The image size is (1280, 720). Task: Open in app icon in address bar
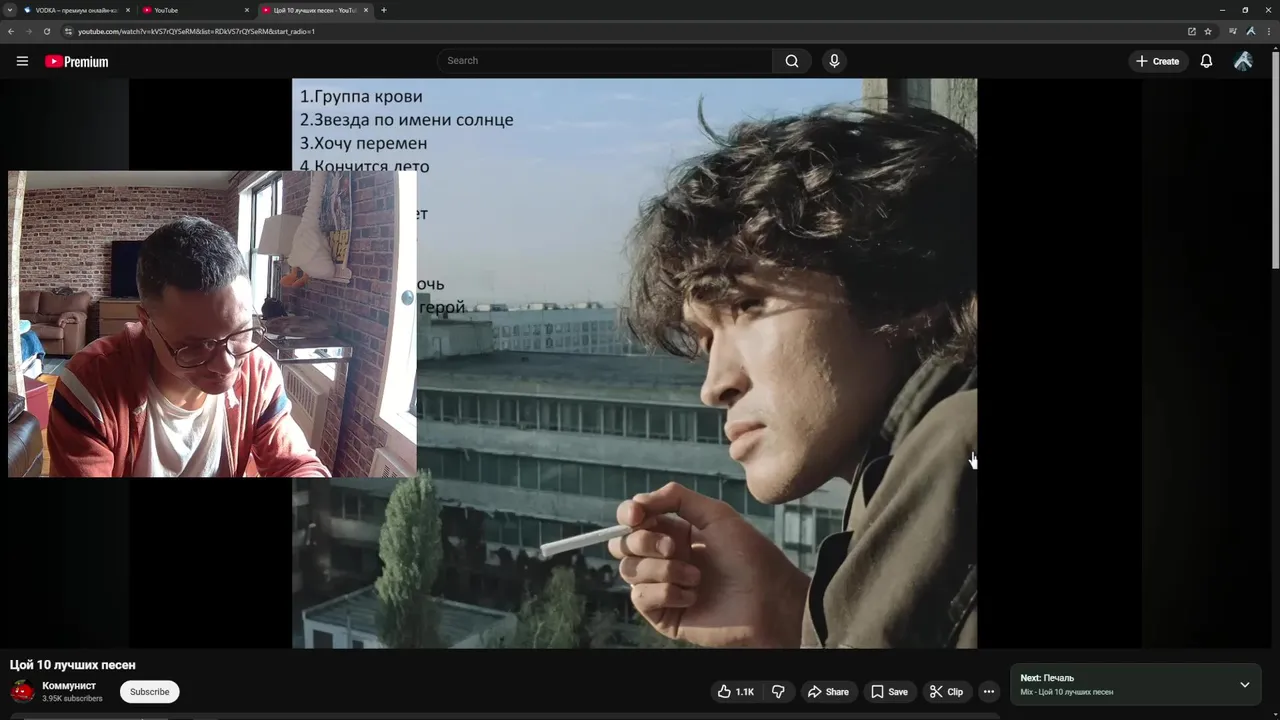(x=1191, y=31)
